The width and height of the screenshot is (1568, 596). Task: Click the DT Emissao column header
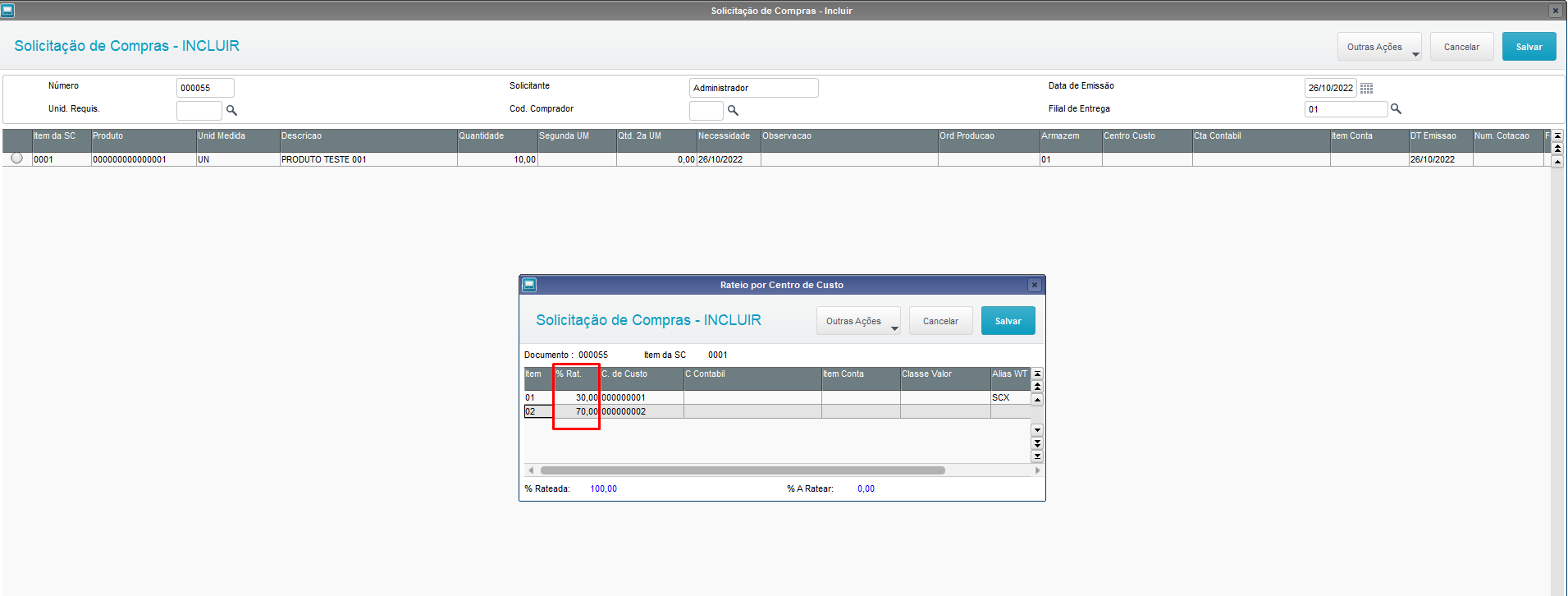point(1441,140)
